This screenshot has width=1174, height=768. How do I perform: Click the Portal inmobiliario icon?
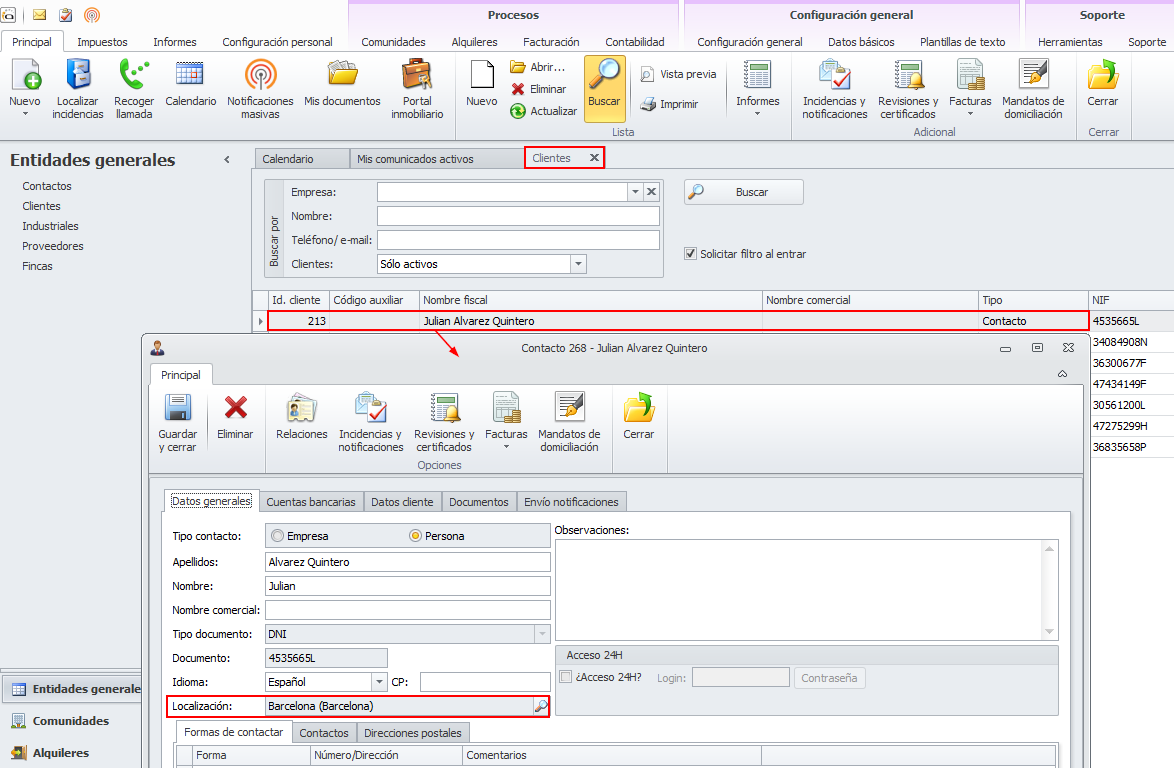416,76
